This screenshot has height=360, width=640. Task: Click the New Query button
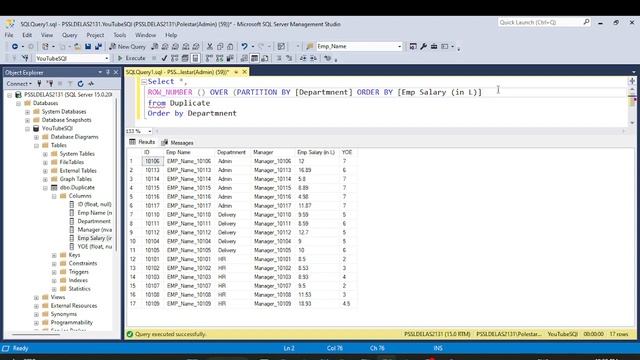[x=127, y=47]
